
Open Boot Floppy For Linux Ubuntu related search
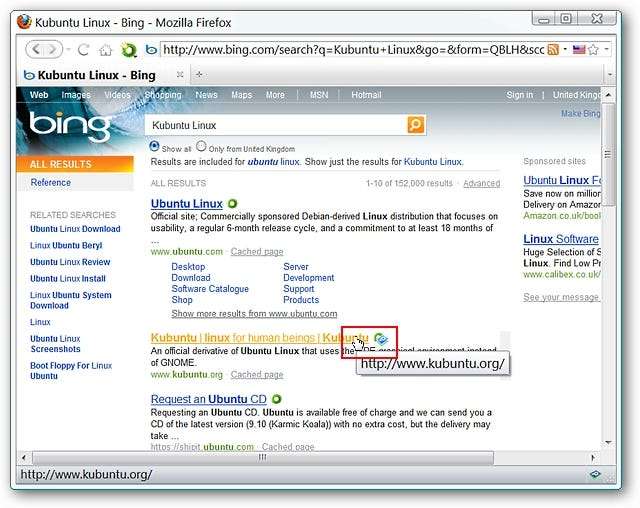point(71,370)
